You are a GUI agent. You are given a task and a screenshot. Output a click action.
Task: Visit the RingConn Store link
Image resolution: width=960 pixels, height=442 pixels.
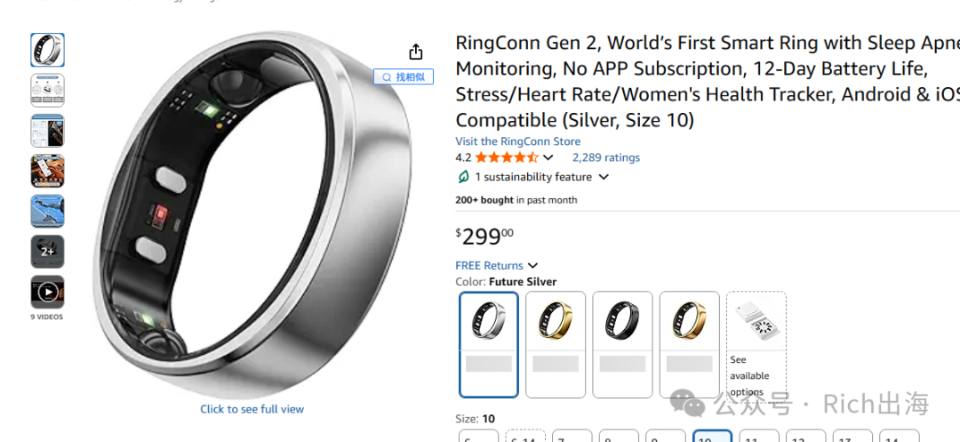tap(518, 141)
